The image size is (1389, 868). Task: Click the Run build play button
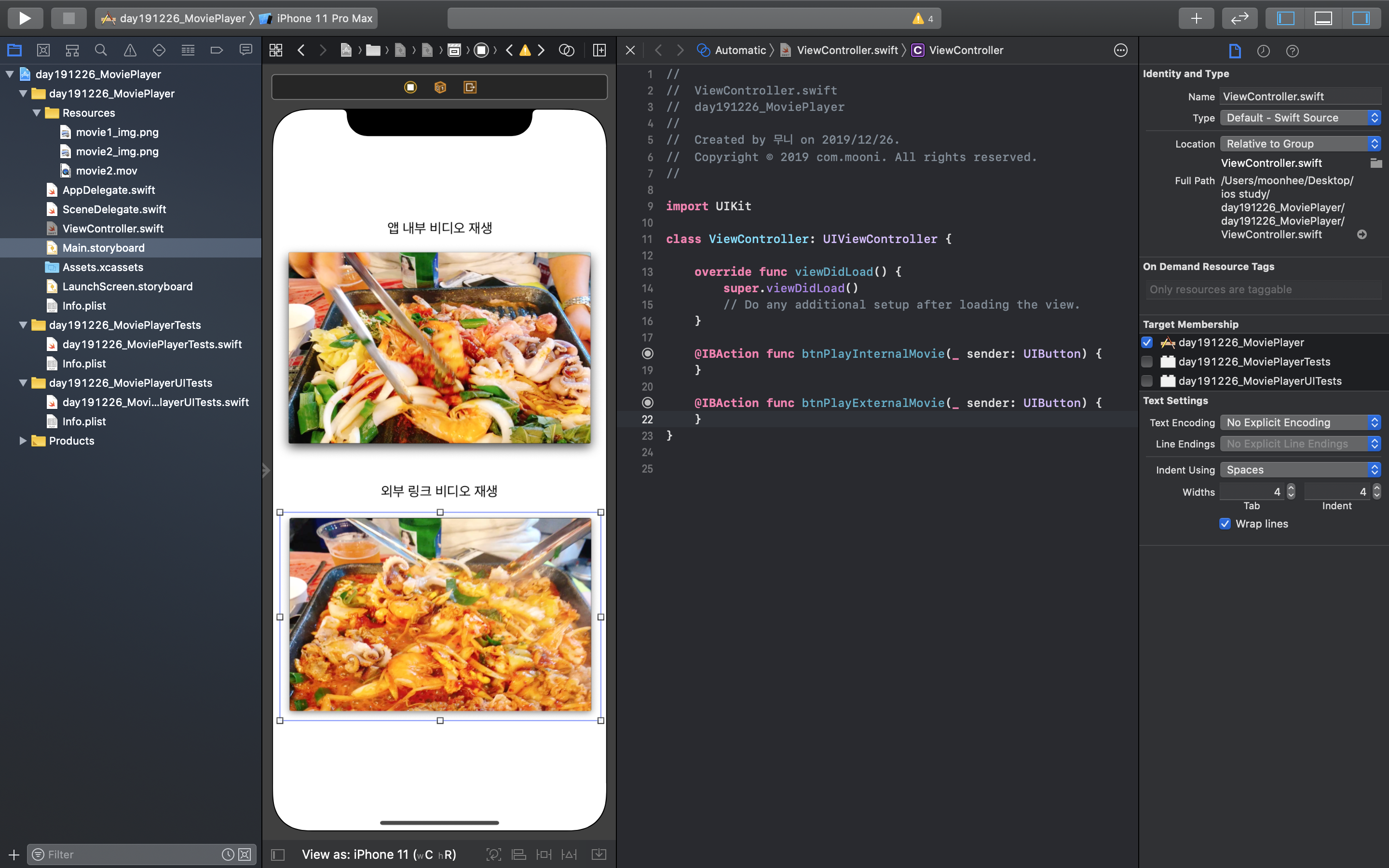tap(25, 18)
